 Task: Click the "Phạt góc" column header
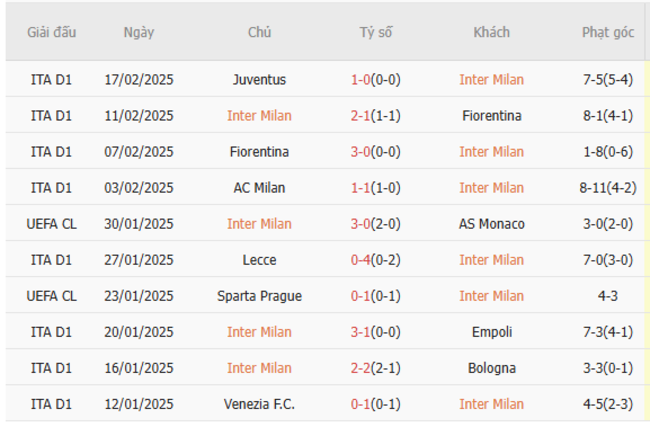coord(608,32)
